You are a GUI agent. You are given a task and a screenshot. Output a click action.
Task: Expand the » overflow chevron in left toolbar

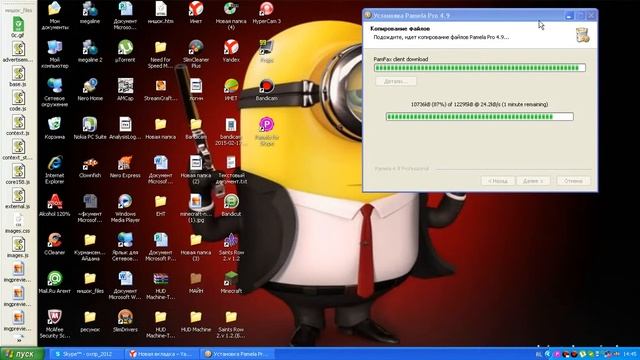tap(19, 340)
